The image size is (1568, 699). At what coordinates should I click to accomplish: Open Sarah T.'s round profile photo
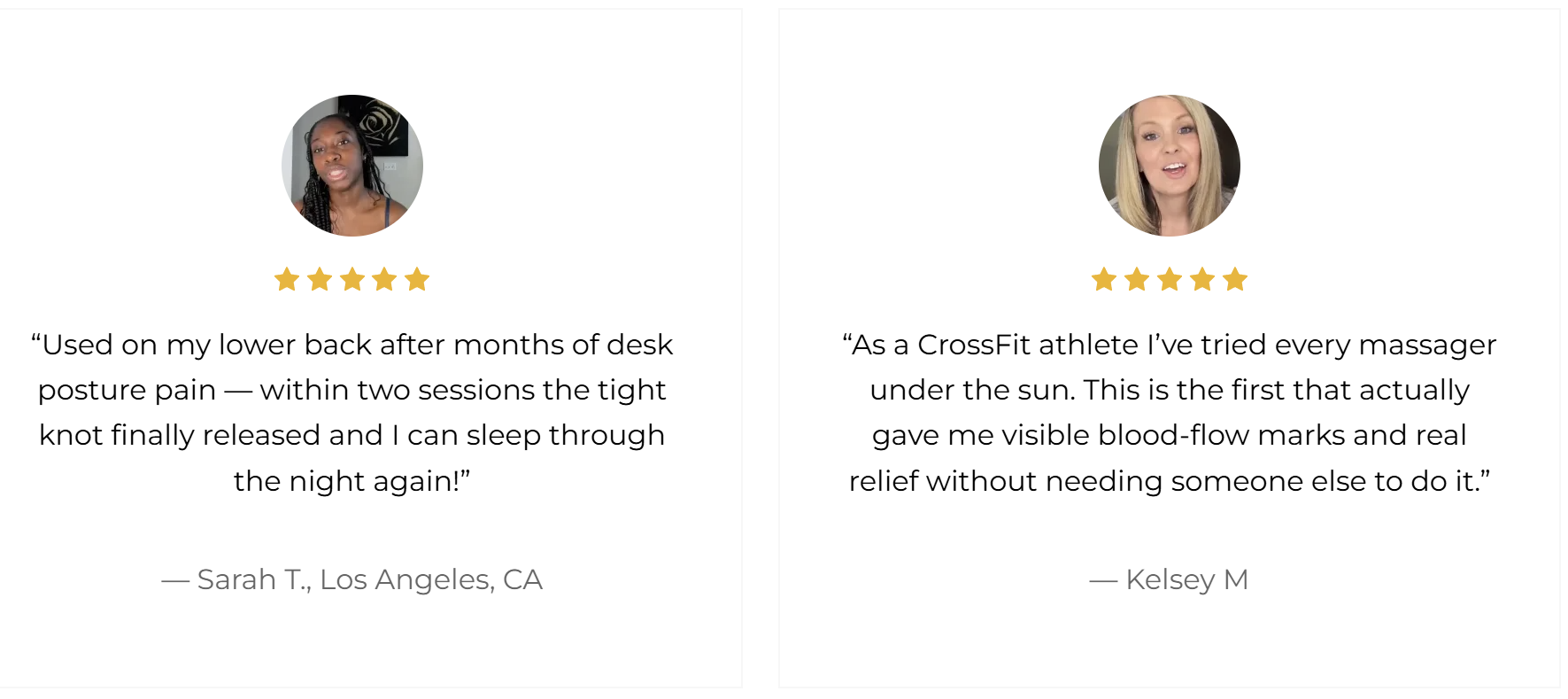point(352,166)
